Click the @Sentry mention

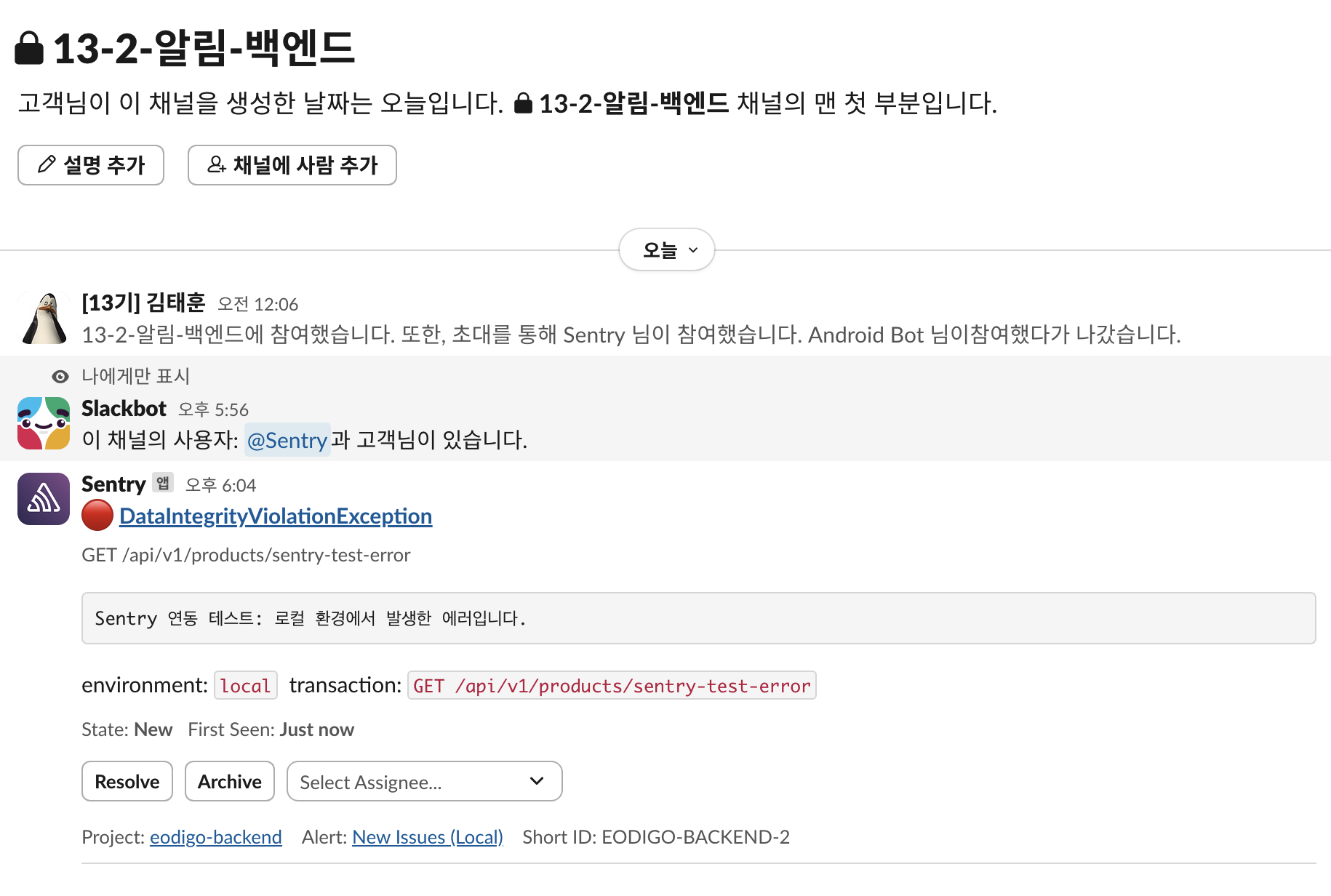coord(287,440)
